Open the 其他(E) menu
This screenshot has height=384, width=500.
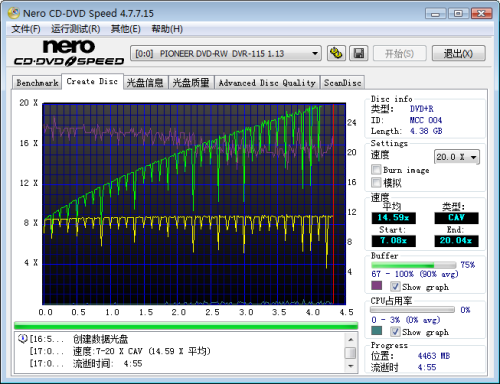coord(125,29)
